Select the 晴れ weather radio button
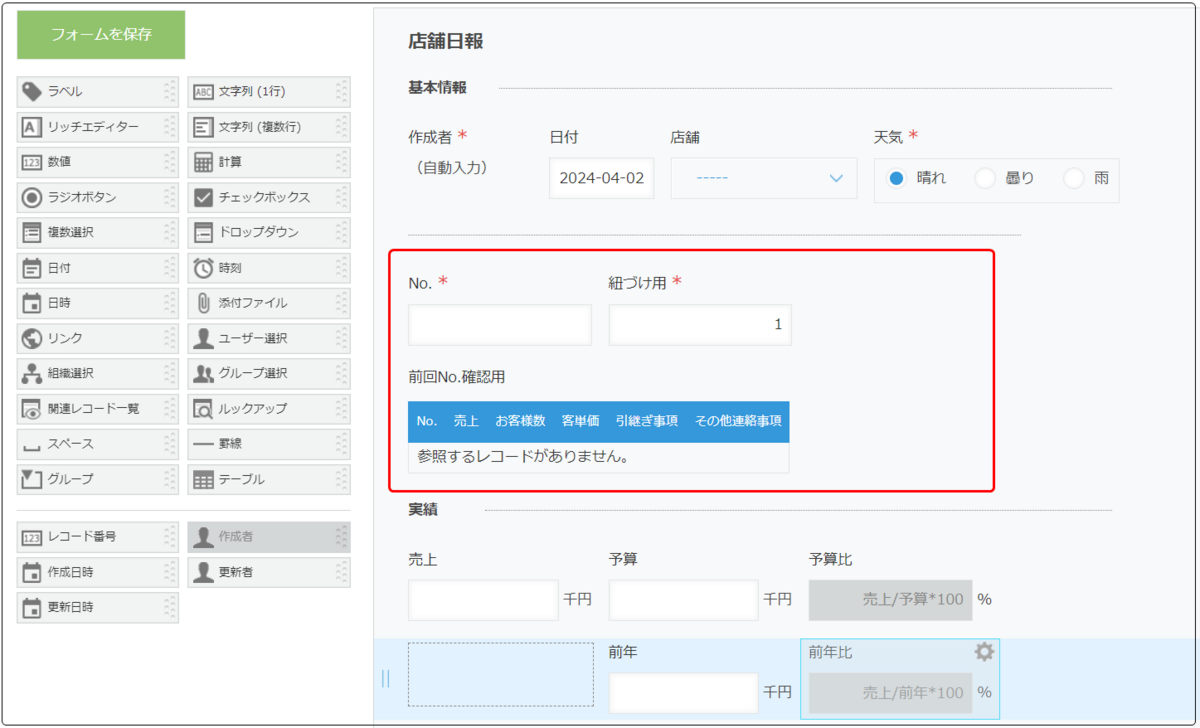 point(896,179)
